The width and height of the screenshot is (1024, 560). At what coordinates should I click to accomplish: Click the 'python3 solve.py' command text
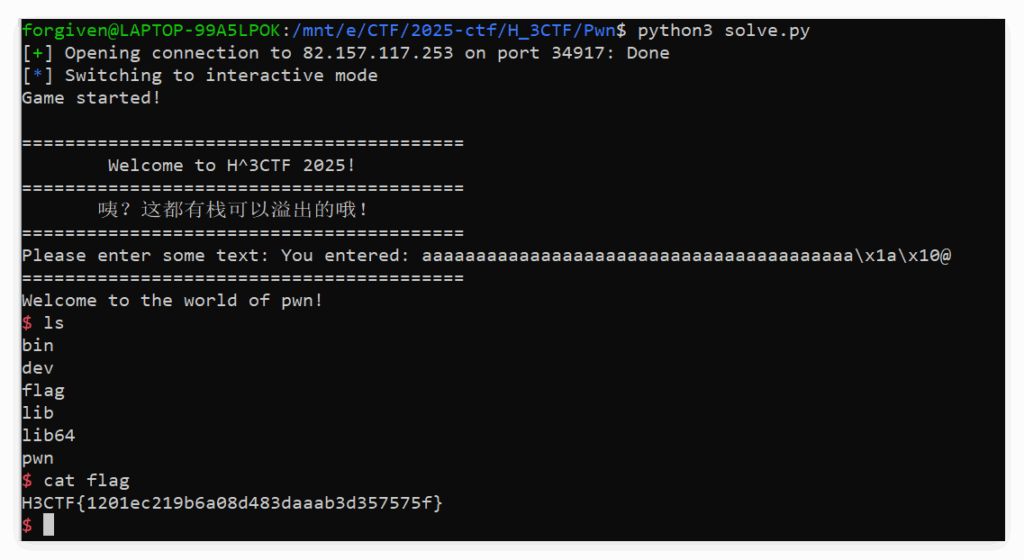pos(724,30)
